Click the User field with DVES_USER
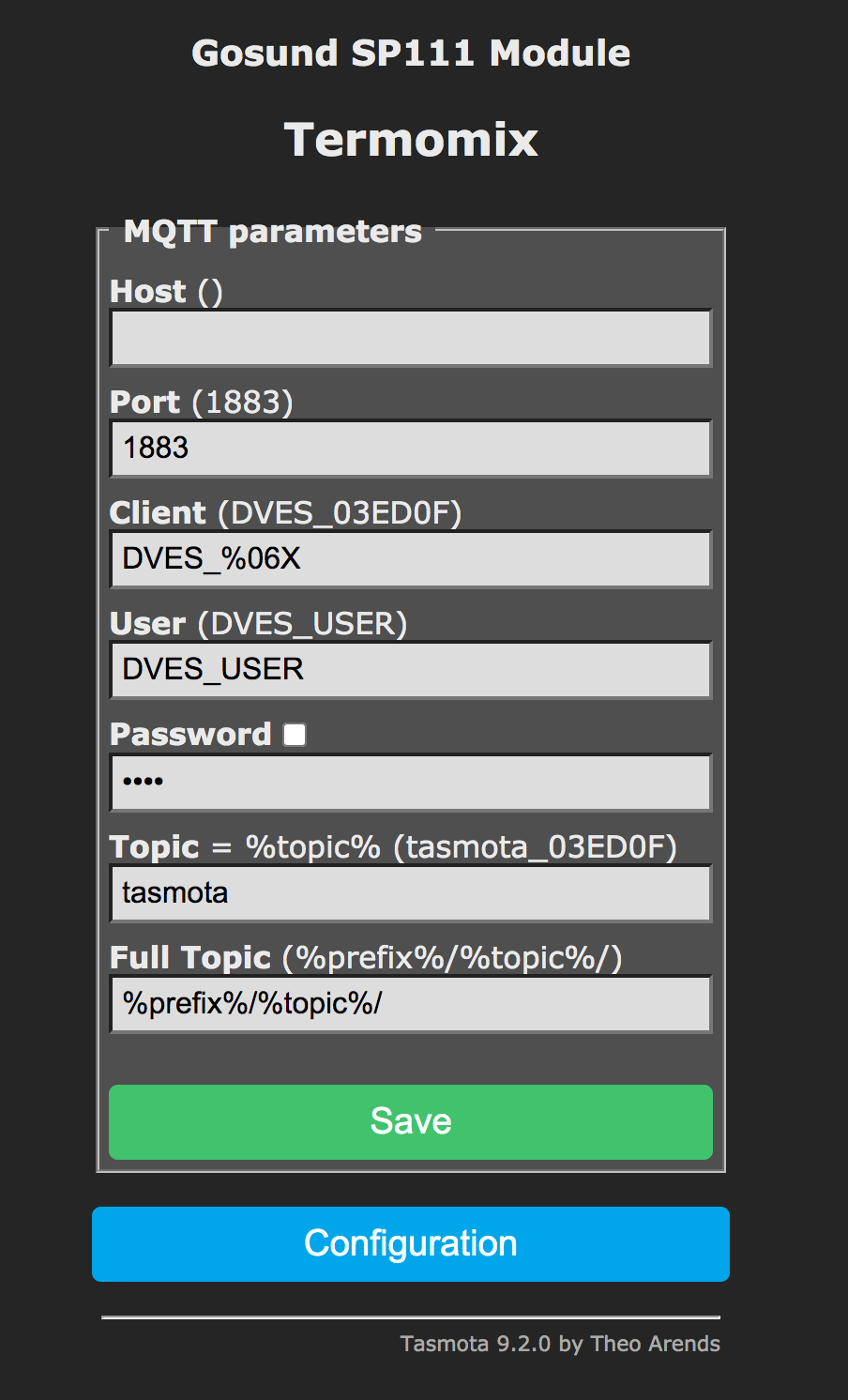 pos(411,670)
